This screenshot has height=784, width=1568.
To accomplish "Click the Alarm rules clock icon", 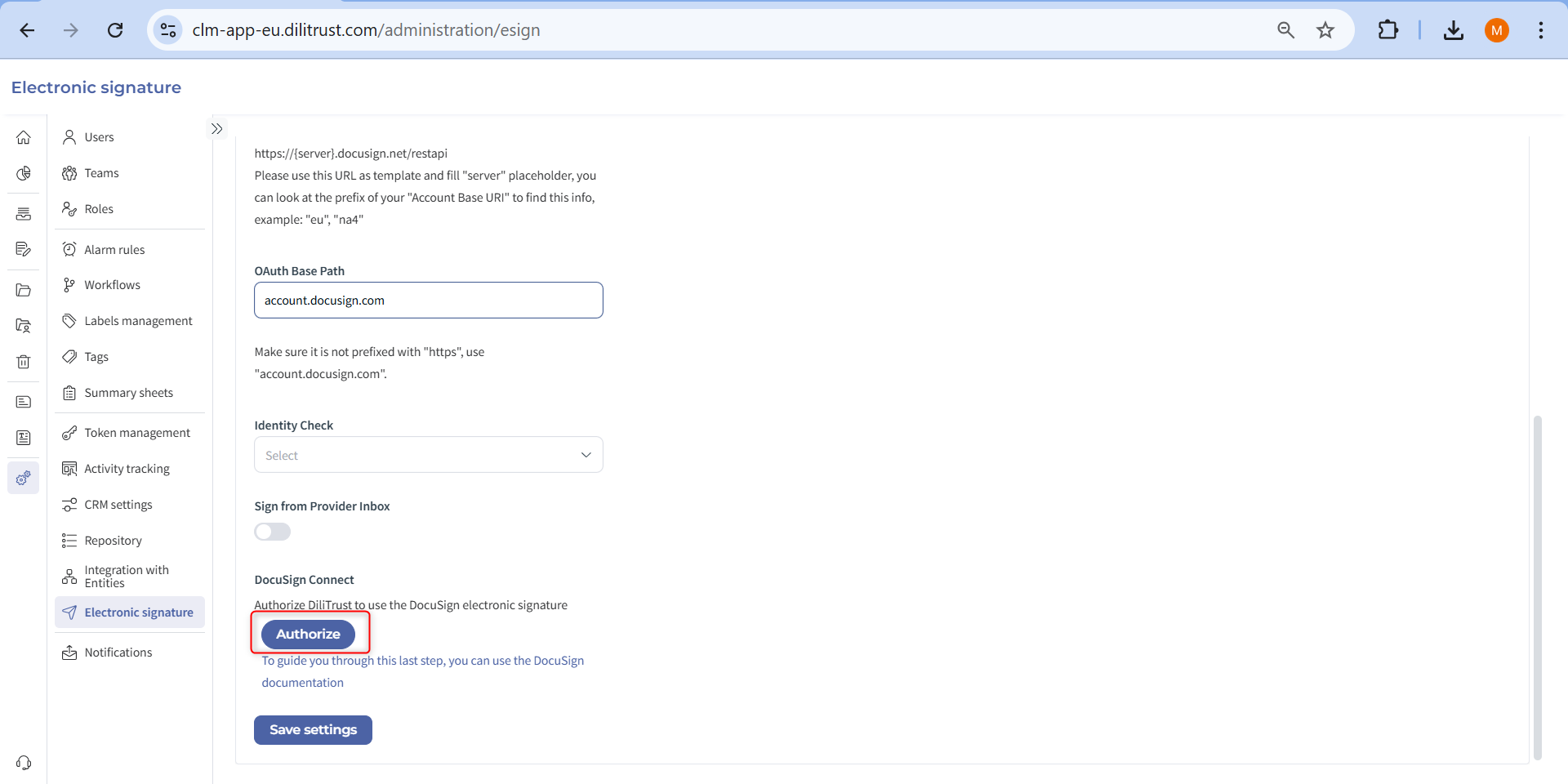I will tap(69, 250).
